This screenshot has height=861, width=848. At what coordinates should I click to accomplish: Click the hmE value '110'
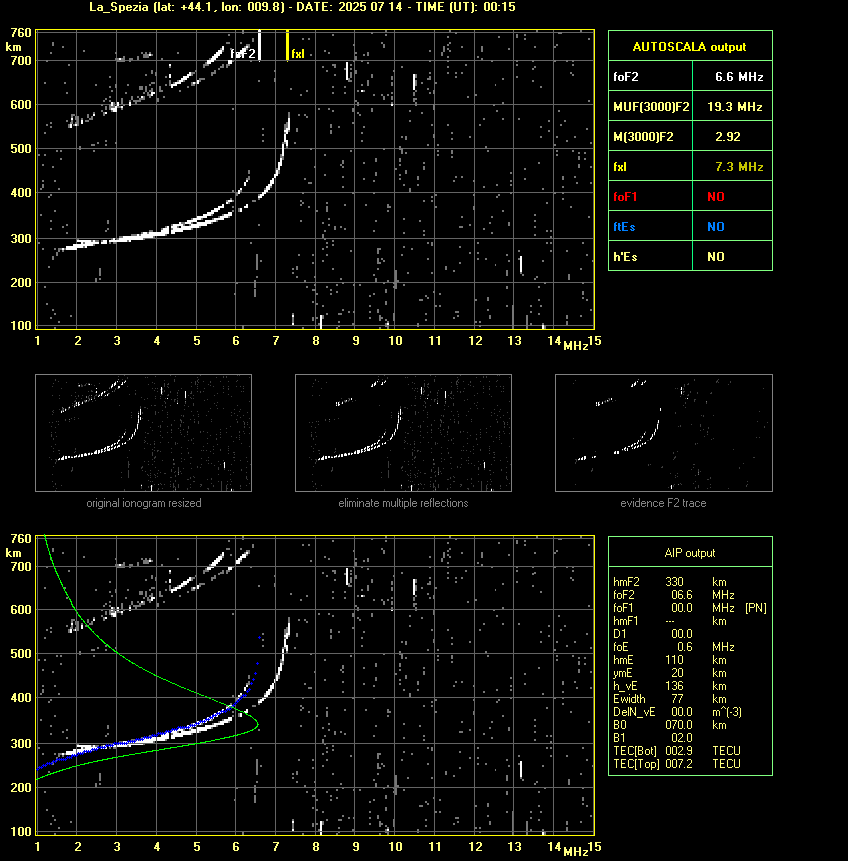pyautogui.click(x=674, y=660)
